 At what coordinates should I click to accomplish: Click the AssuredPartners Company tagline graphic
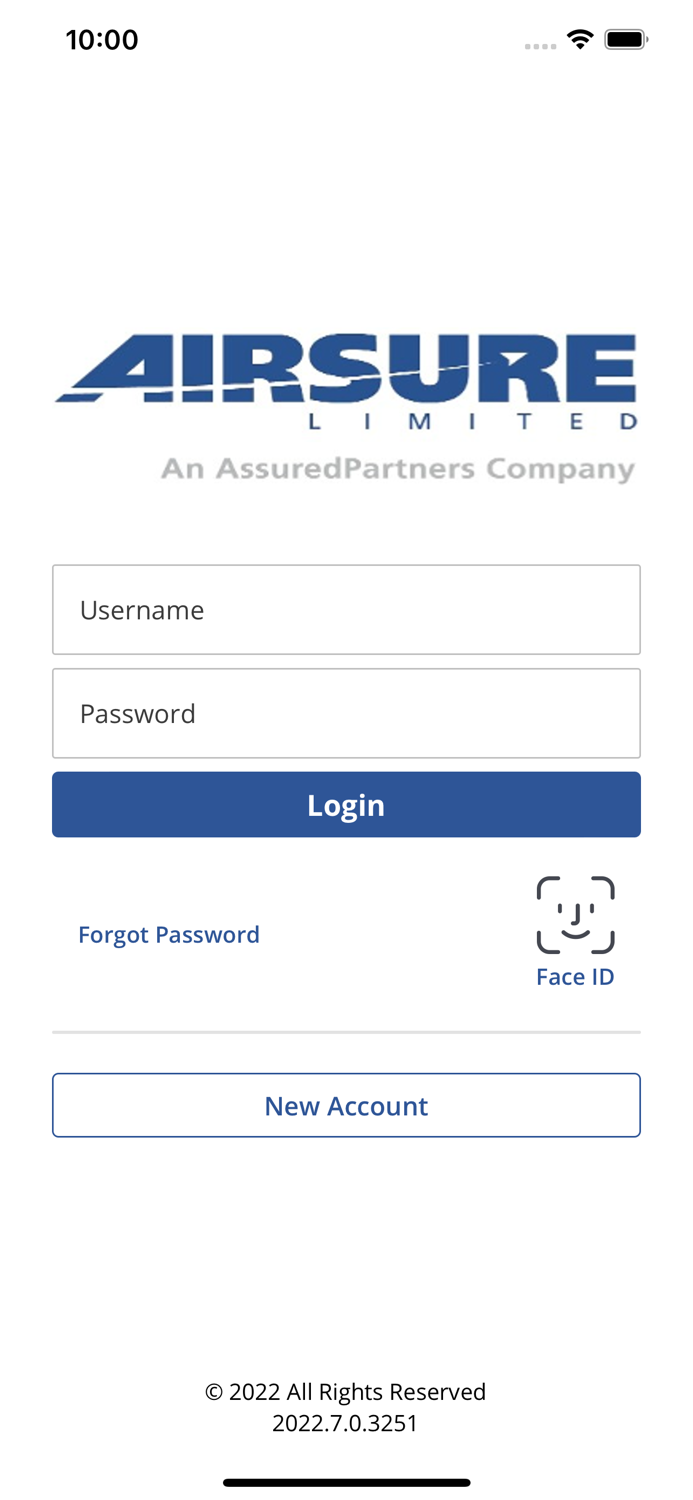click(398, 467)
